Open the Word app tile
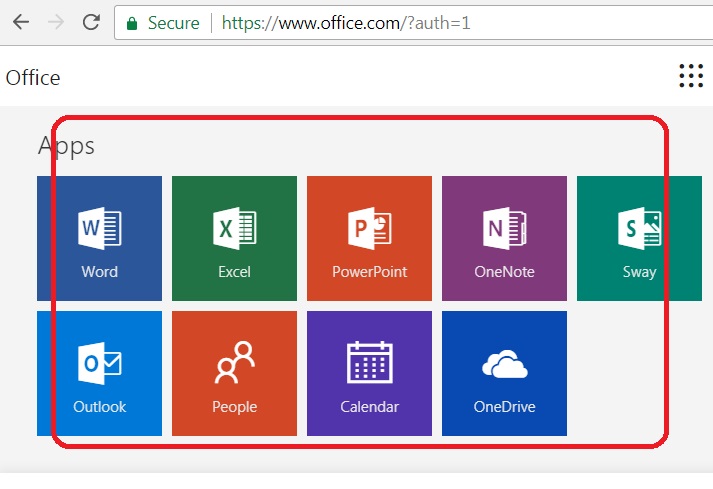 click(99, 238)
